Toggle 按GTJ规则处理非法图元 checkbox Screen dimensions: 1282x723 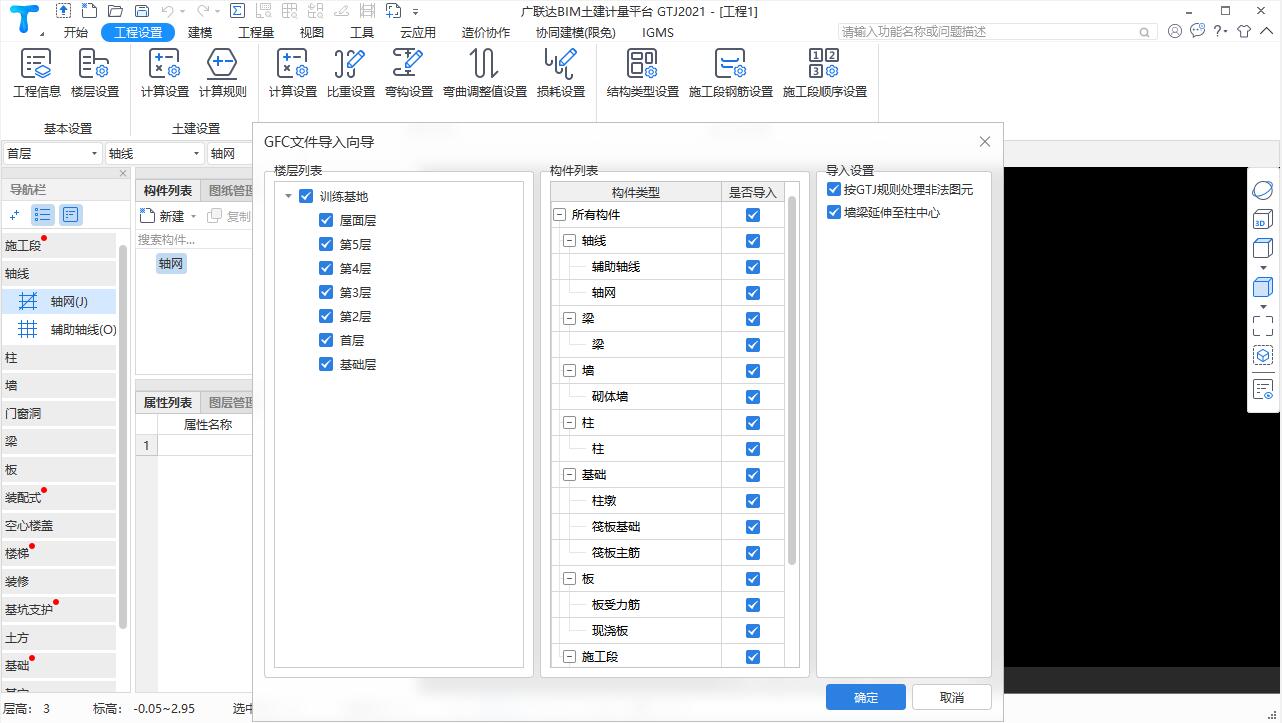(834, 189)
